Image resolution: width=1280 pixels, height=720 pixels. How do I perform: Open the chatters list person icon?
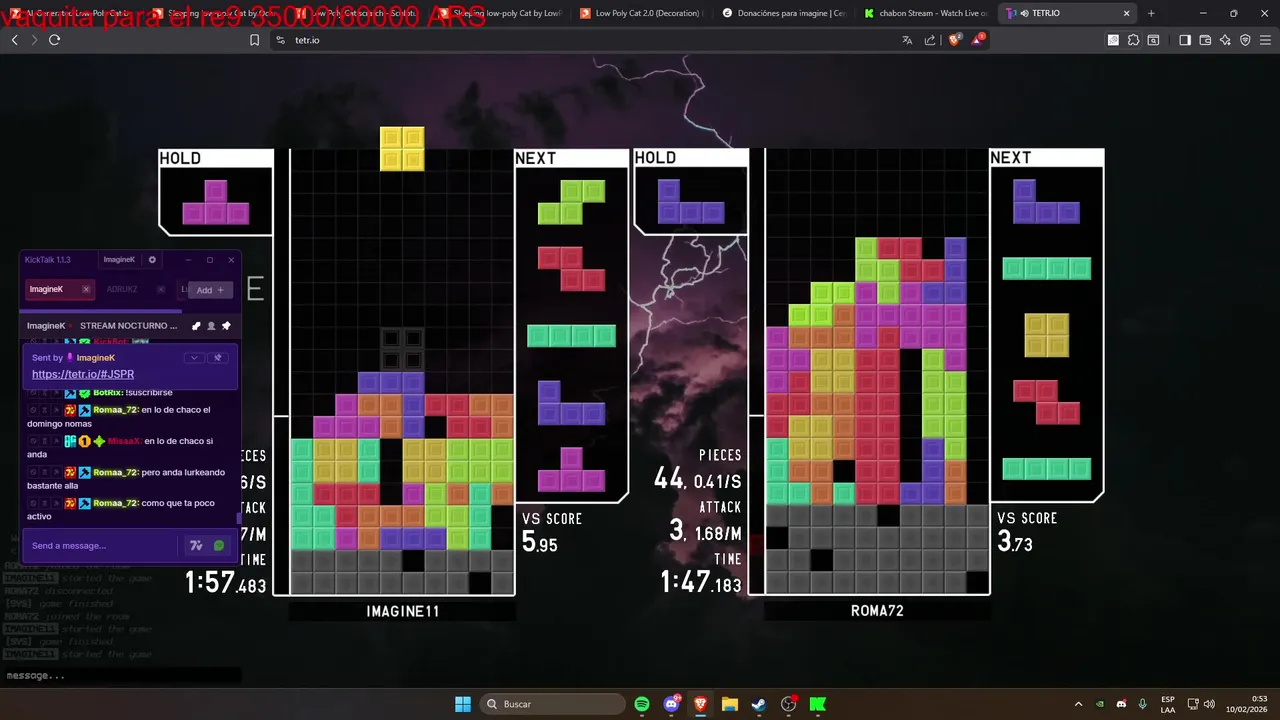point(211,326)
